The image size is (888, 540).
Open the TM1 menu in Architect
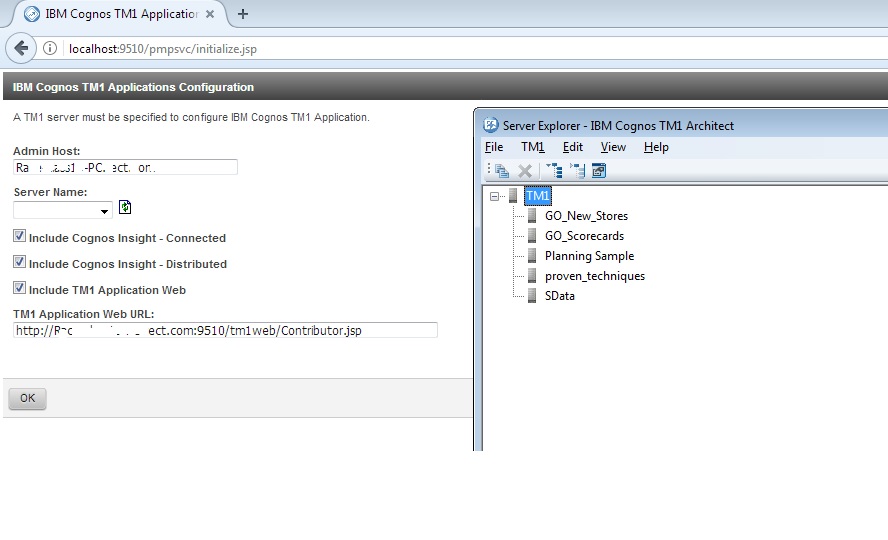click(x=532, y=147)
